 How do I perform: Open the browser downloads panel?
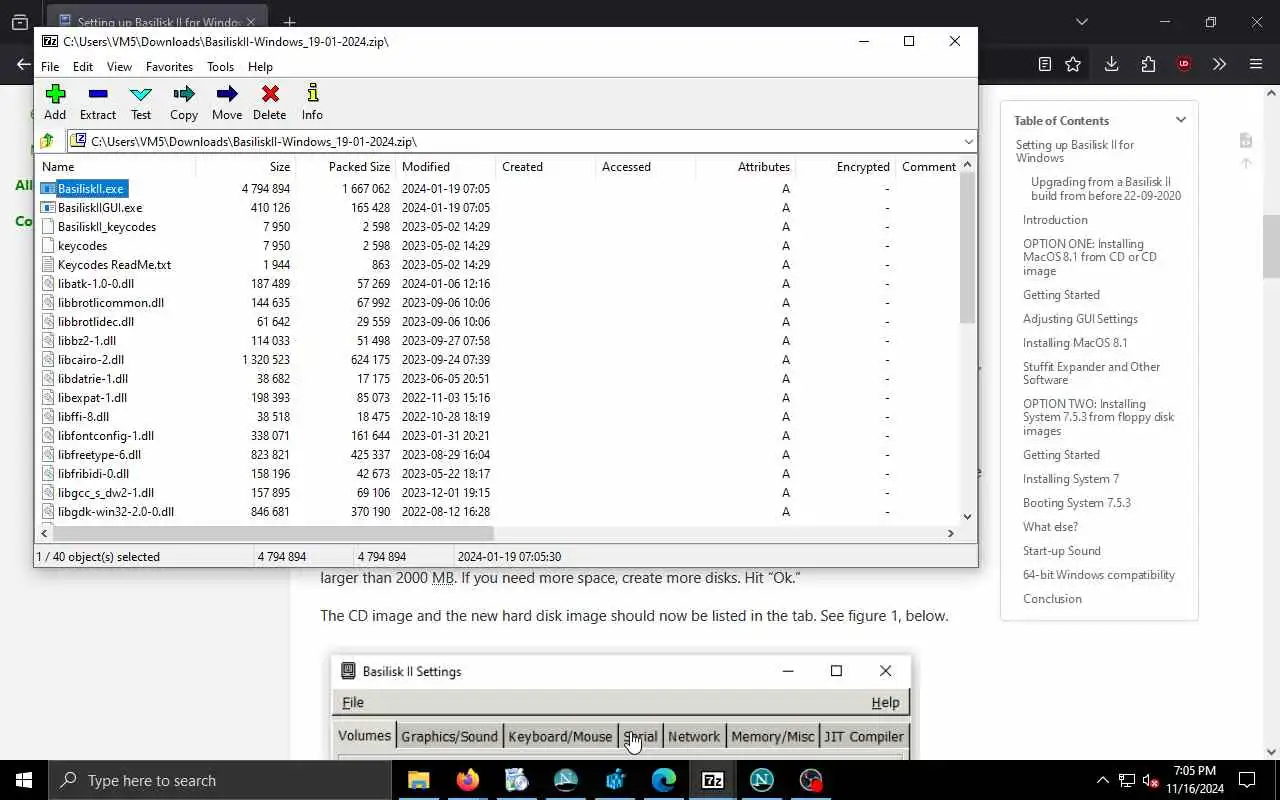[x=1111, y=64]
